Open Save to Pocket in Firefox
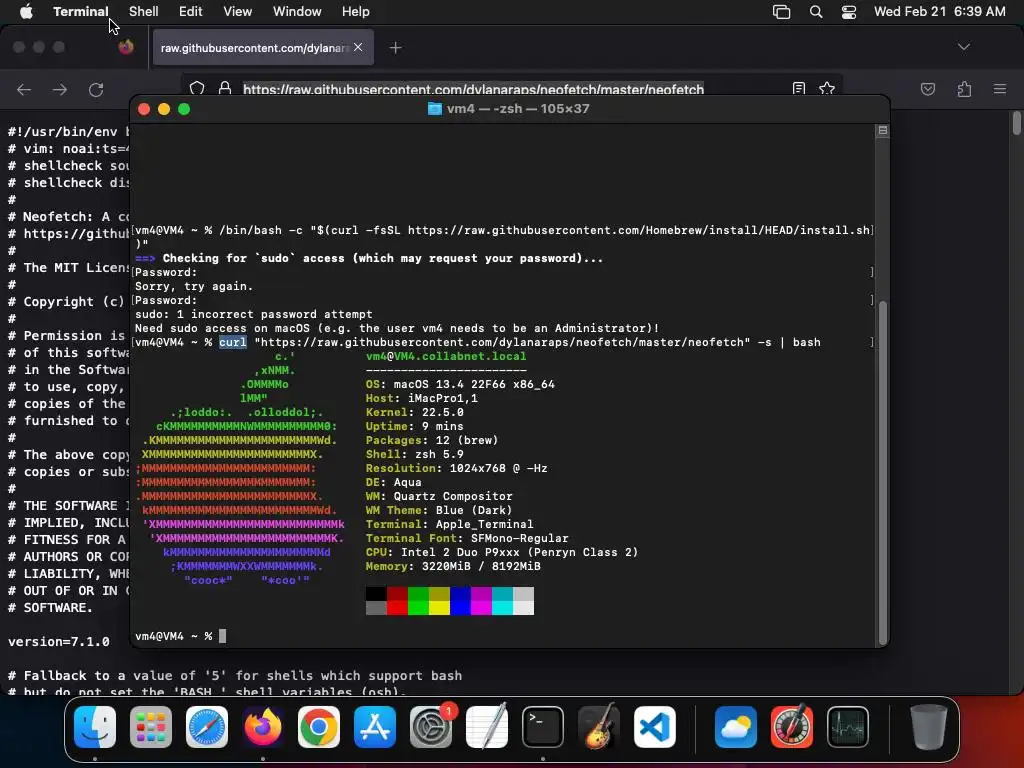 pos(927,89)
